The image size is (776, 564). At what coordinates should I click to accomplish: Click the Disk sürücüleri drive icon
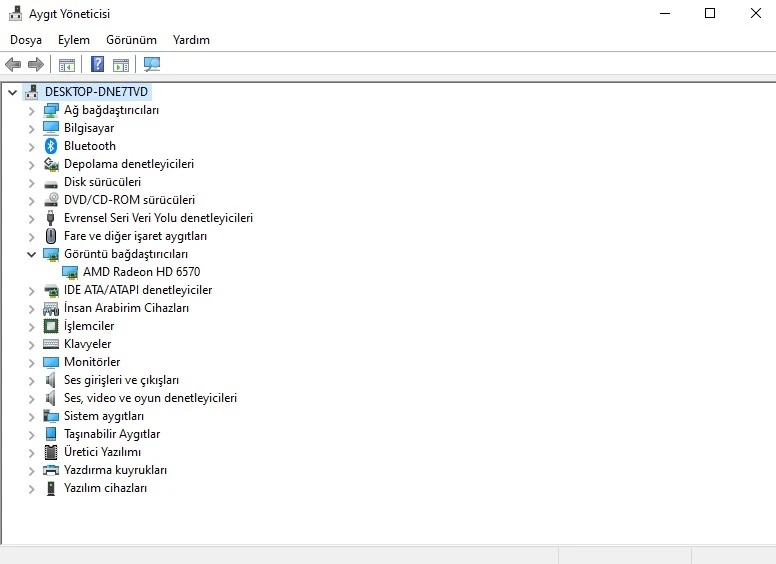click(x=50, y=184)
